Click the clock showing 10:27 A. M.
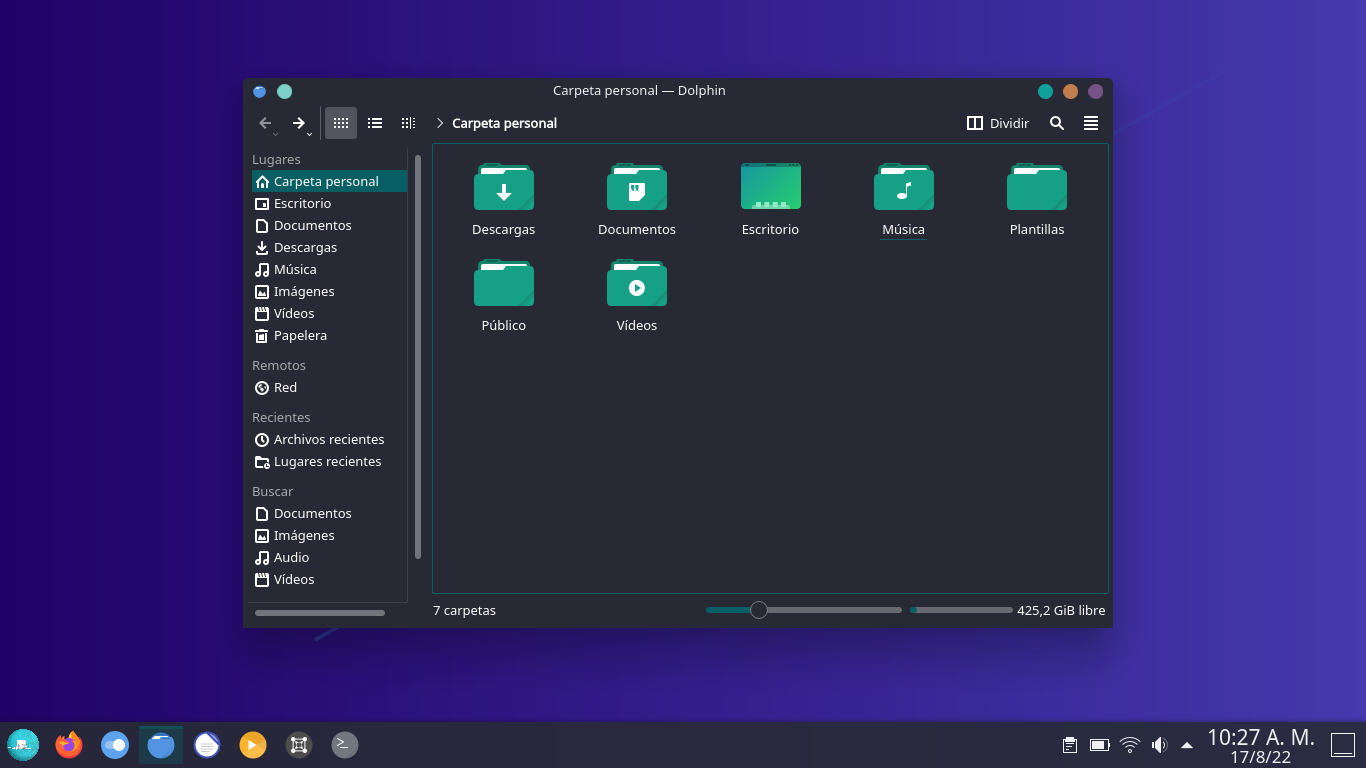1366x768 pixels. click(1261, 737)
